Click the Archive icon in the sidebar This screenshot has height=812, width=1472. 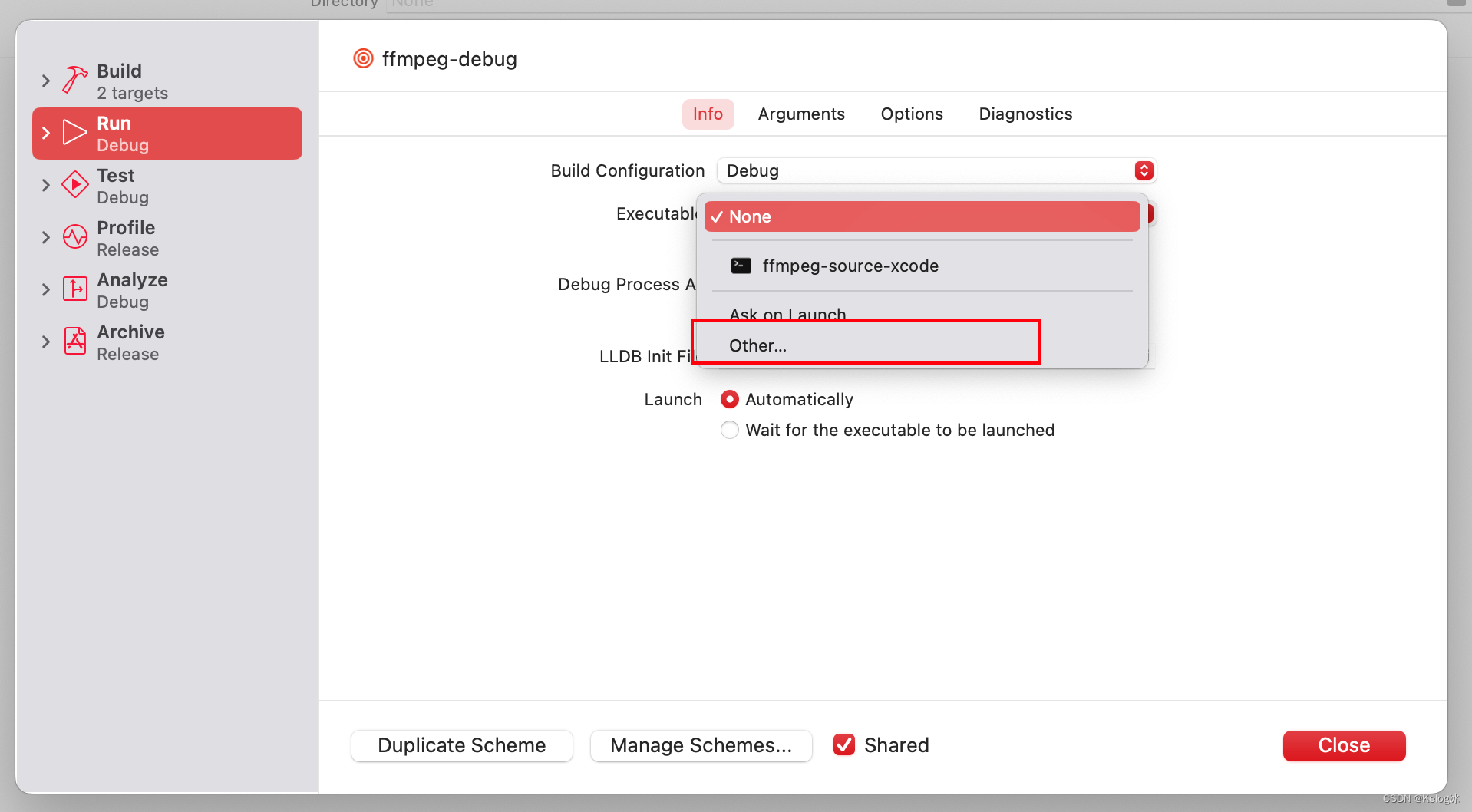coord(74,341)
